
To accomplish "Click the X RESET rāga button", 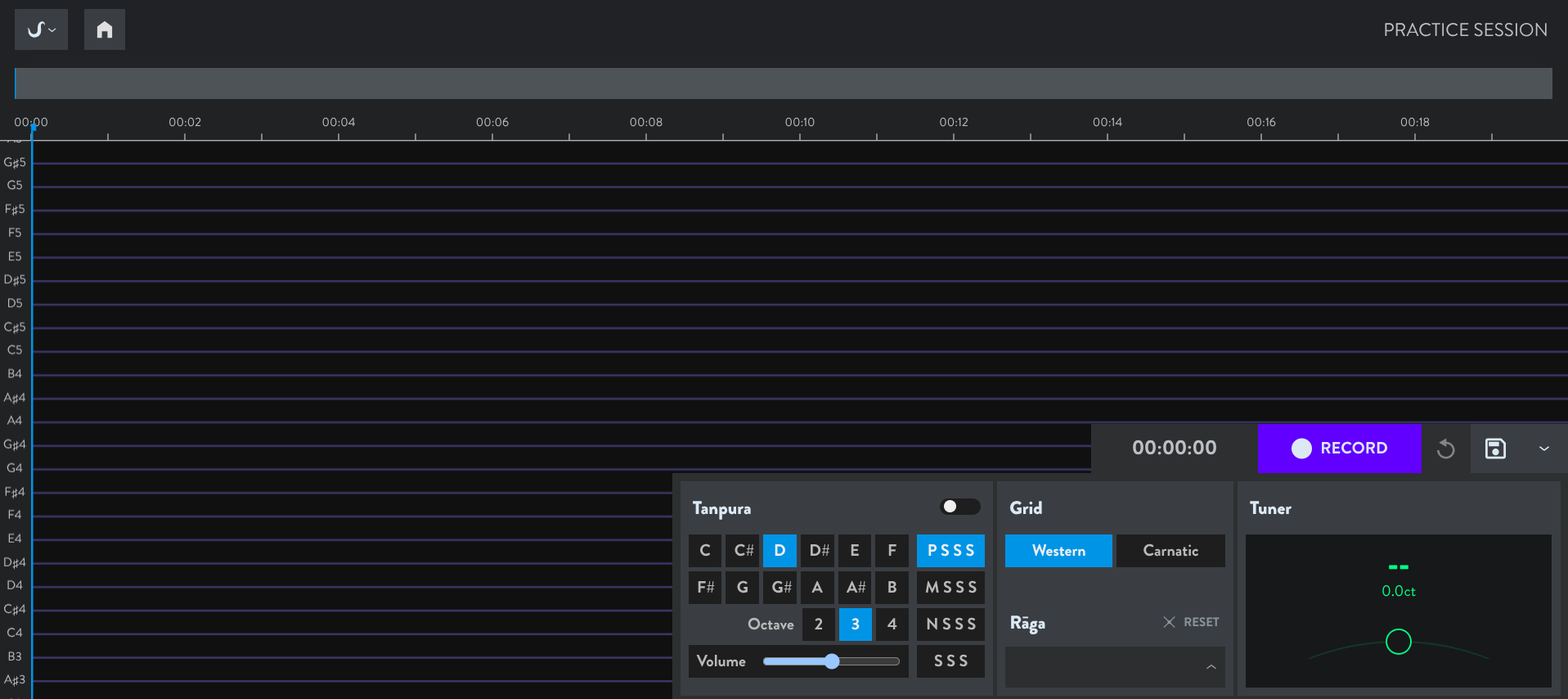I will pos(1191,622).
